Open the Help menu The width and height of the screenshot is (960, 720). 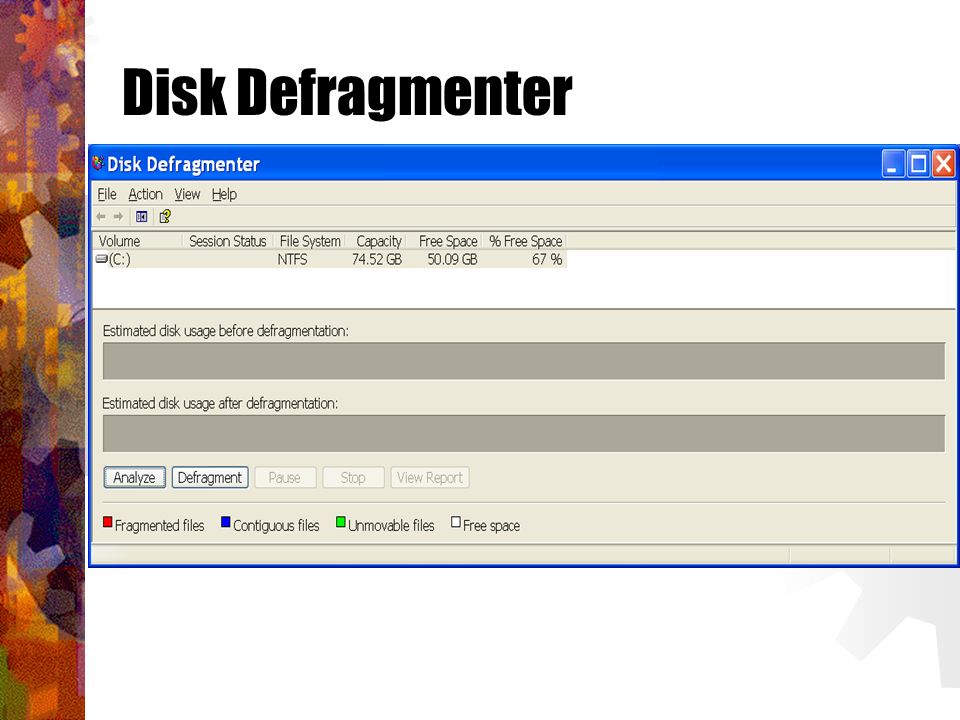pyautogui.click(x=224, y=195)
